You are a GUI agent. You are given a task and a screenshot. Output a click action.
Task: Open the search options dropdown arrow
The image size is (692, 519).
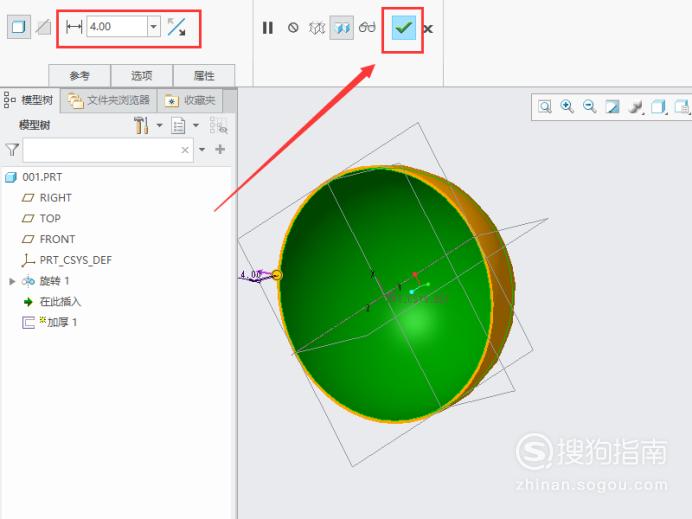[x=202, y=150]
